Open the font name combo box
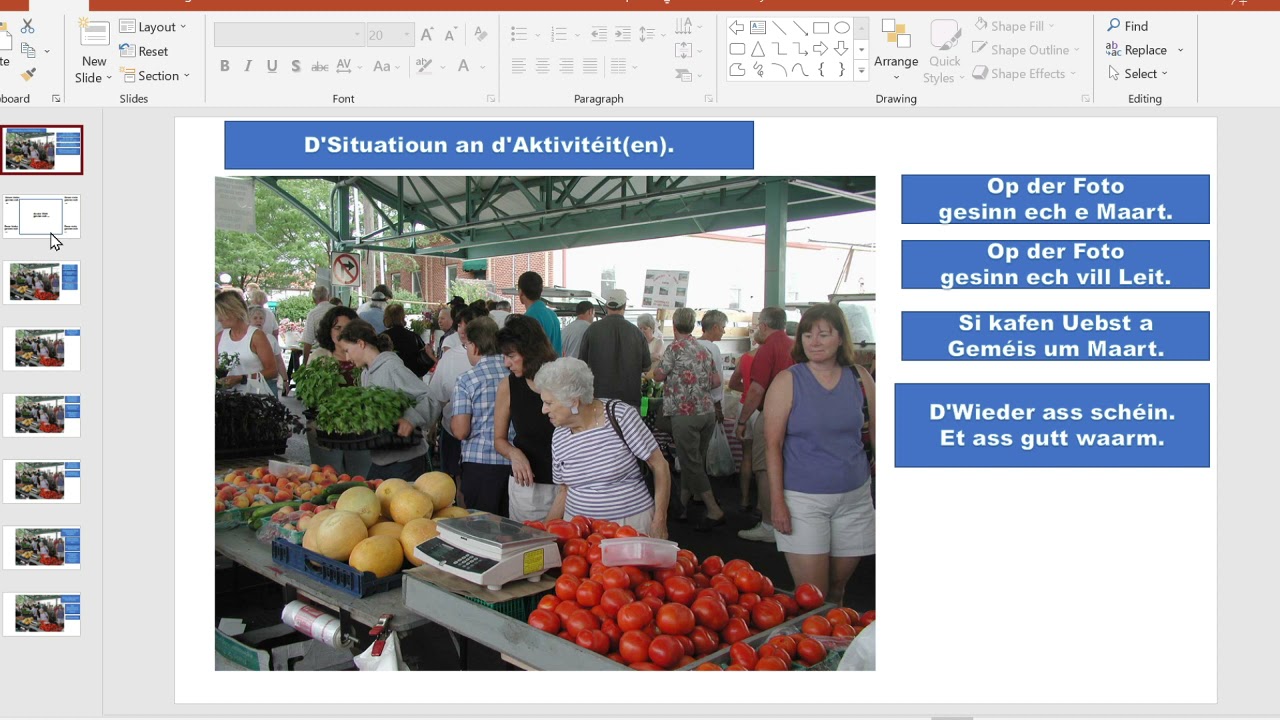The height and width of the screenshot is (720, 1280). click(x=288, y=35)
